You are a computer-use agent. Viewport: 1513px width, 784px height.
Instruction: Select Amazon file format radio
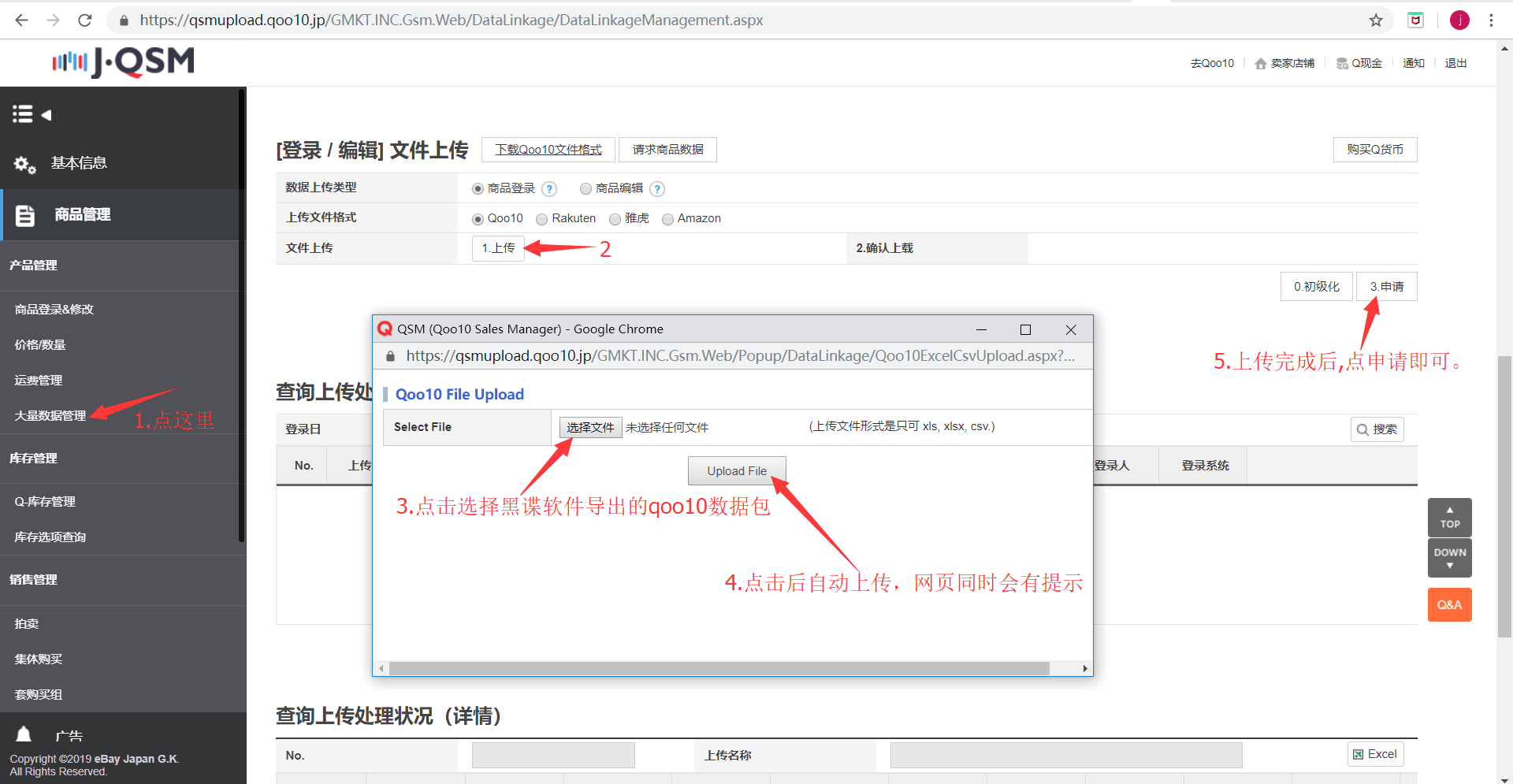[667, 219]
